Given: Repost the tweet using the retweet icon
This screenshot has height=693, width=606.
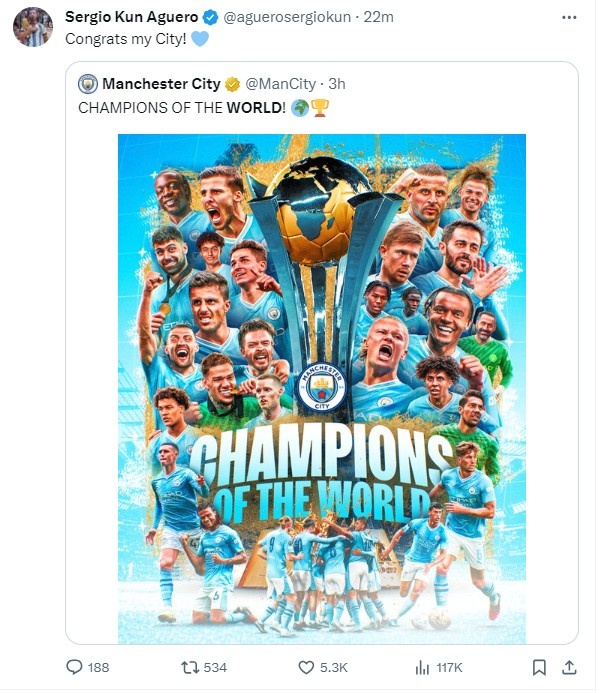Looking at the screenshot, I should click(x=189, y=667).
